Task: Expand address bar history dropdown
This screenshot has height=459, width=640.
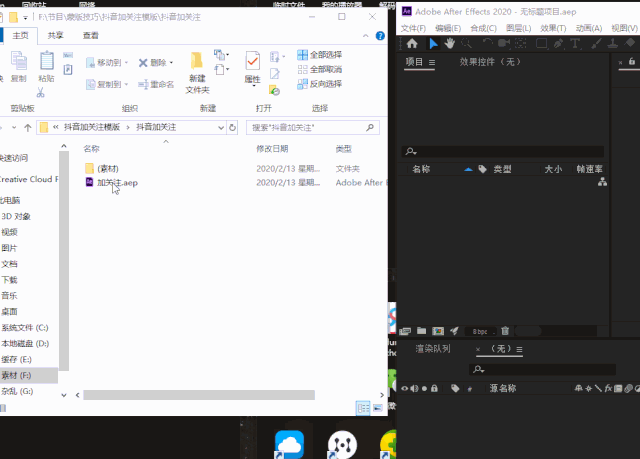Action: (x=221, y=128)
